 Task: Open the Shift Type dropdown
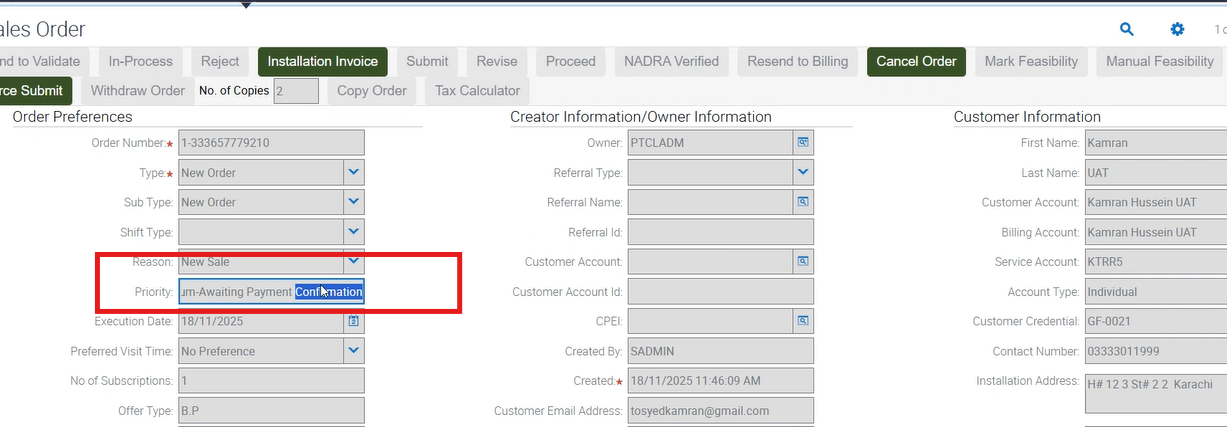click(353, 232)
